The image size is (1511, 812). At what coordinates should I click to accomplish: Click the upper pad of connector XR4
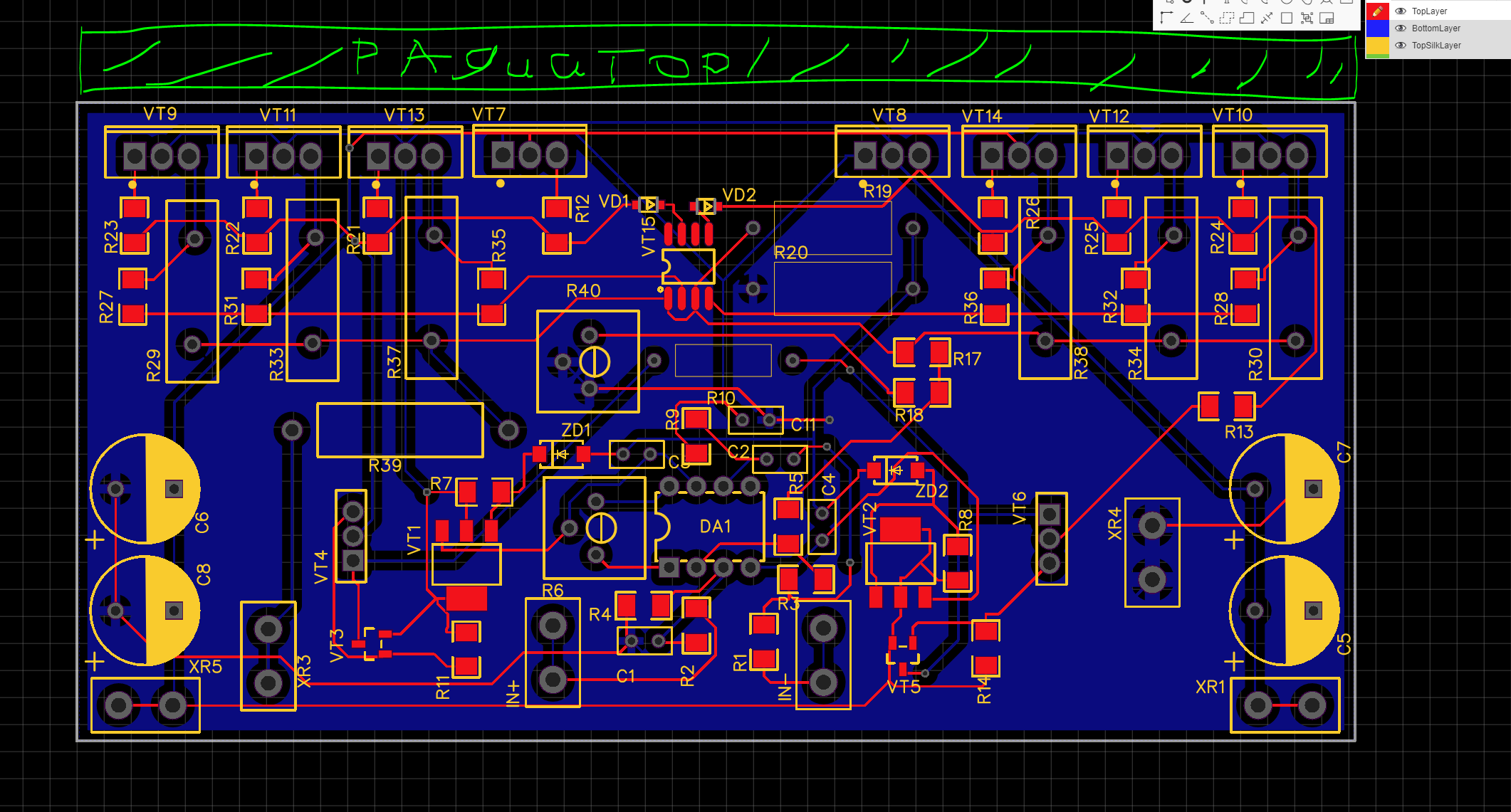1152,526
